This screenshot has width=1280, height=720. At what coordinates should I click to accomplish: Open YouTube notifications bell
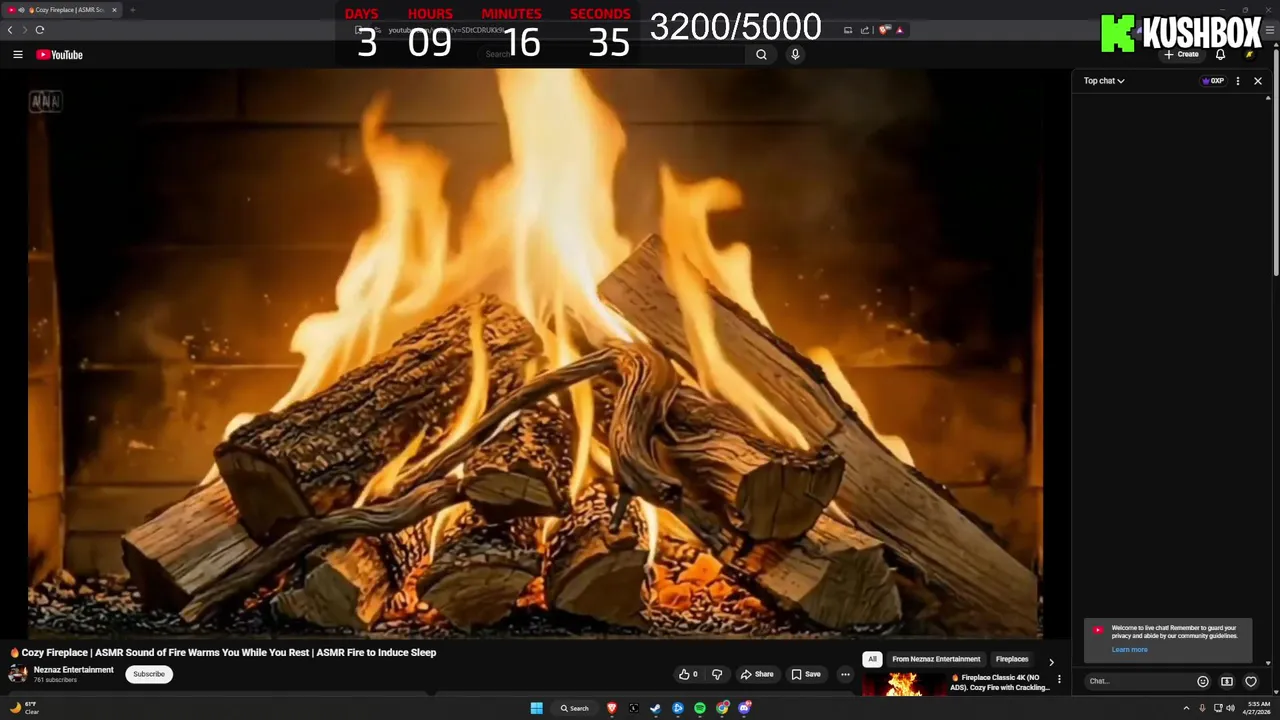coord(1220,55)
